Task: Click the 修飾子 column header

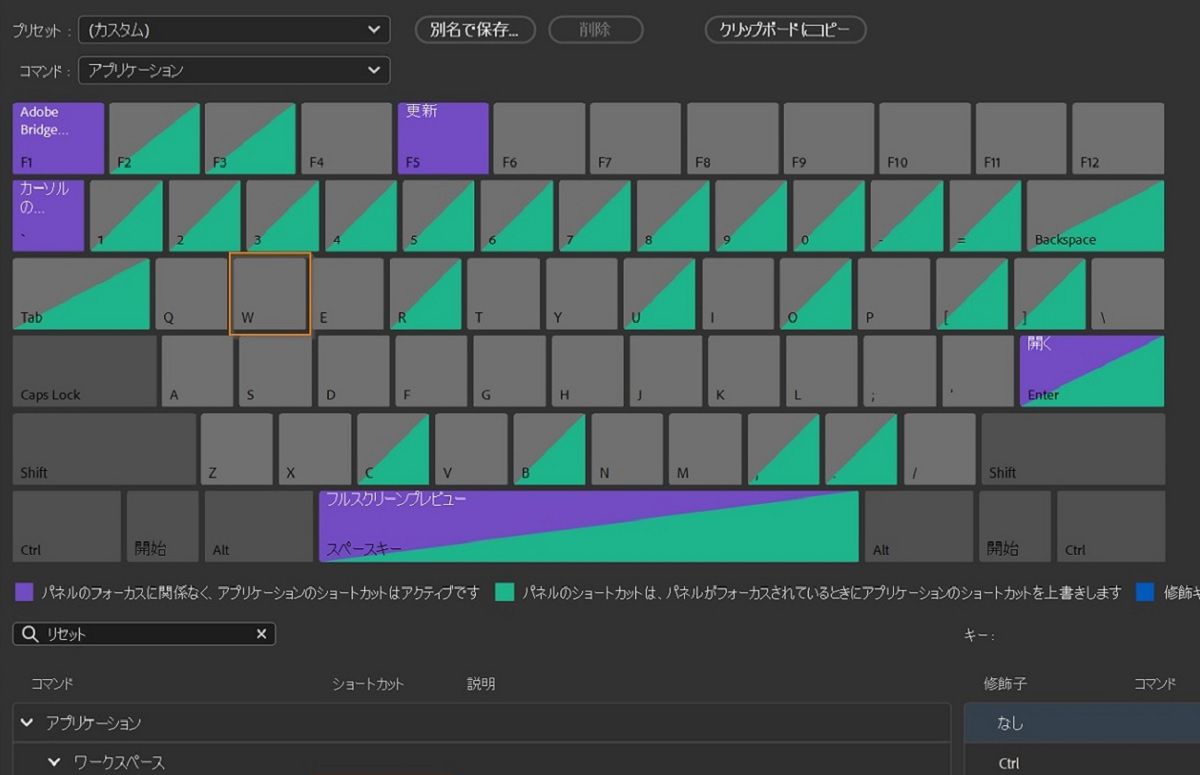Action: pyautogui.click(x=1005, y=684)
